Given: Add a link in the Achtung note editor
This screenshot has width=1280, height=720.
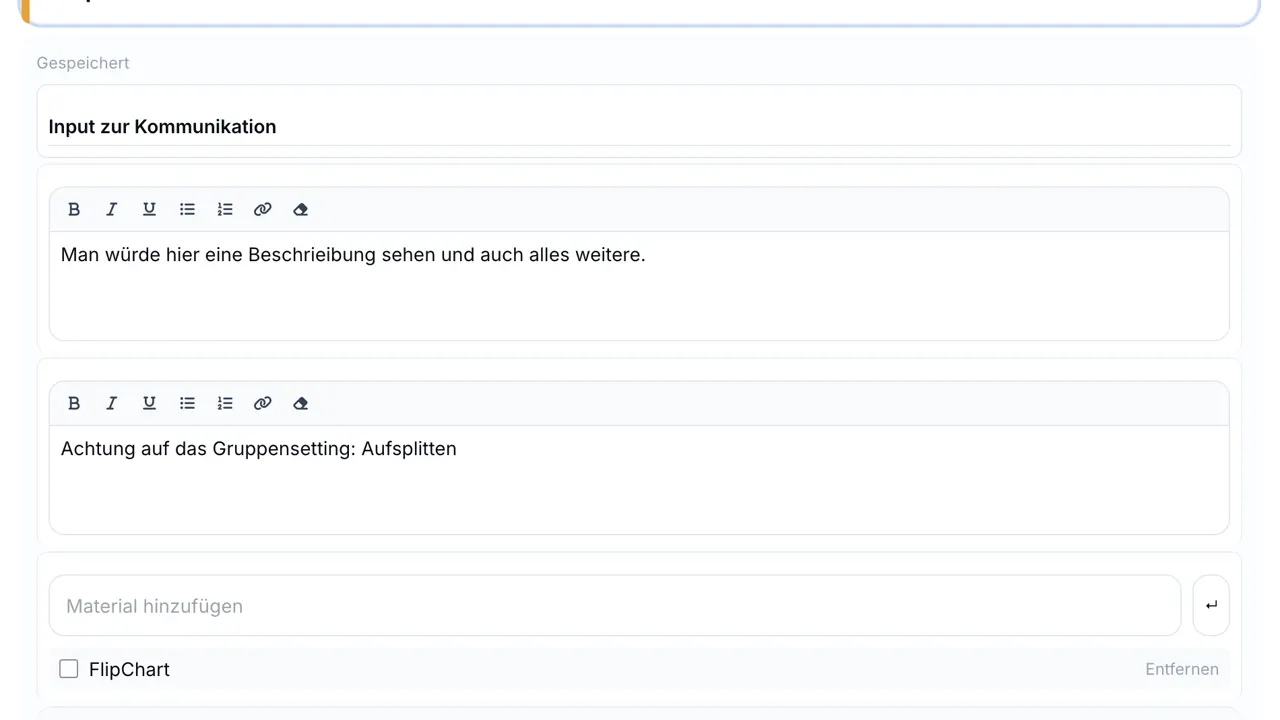Looking at the screenshot, I should pyautogui.click(x=263, y=403).
